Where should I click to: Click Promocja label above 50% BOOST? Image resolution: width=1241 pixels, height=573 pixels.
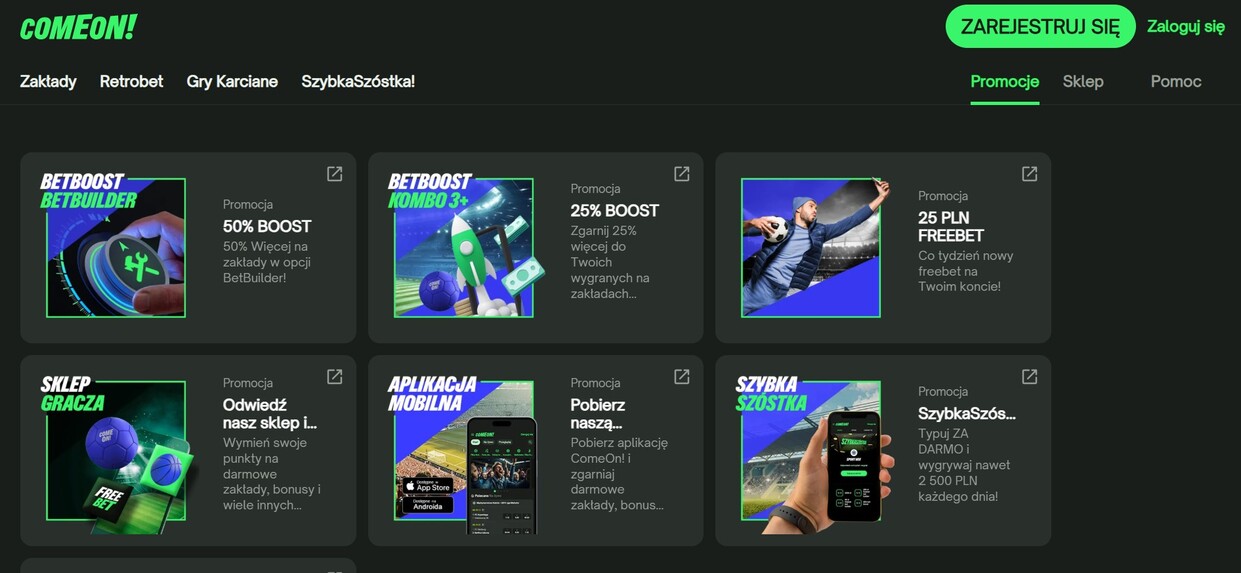point(248,204)
